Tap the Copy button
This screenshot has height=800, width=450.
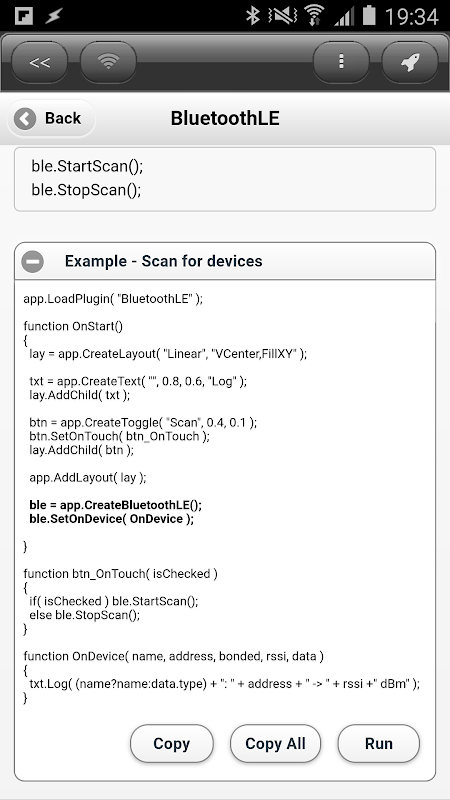(171, 744)
